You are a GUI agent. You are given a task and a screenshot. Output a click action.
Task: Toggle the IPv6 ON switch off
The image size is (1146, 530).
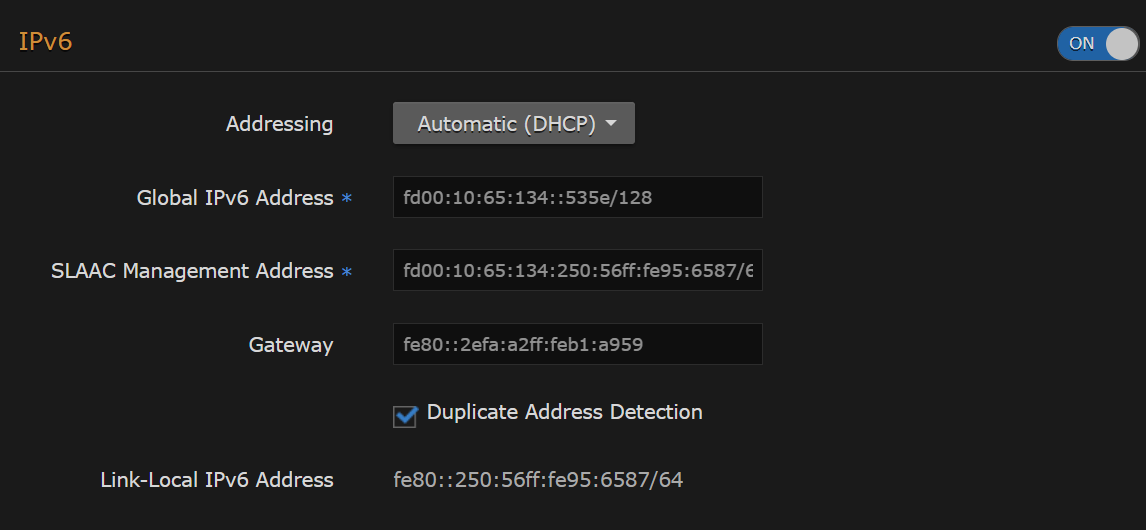(x=1097, y=43)
